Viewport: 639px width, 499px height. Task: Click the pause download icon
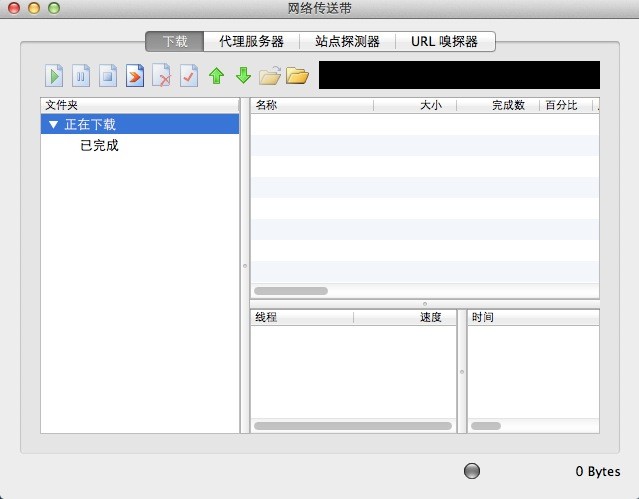click(x=81, y=76)
